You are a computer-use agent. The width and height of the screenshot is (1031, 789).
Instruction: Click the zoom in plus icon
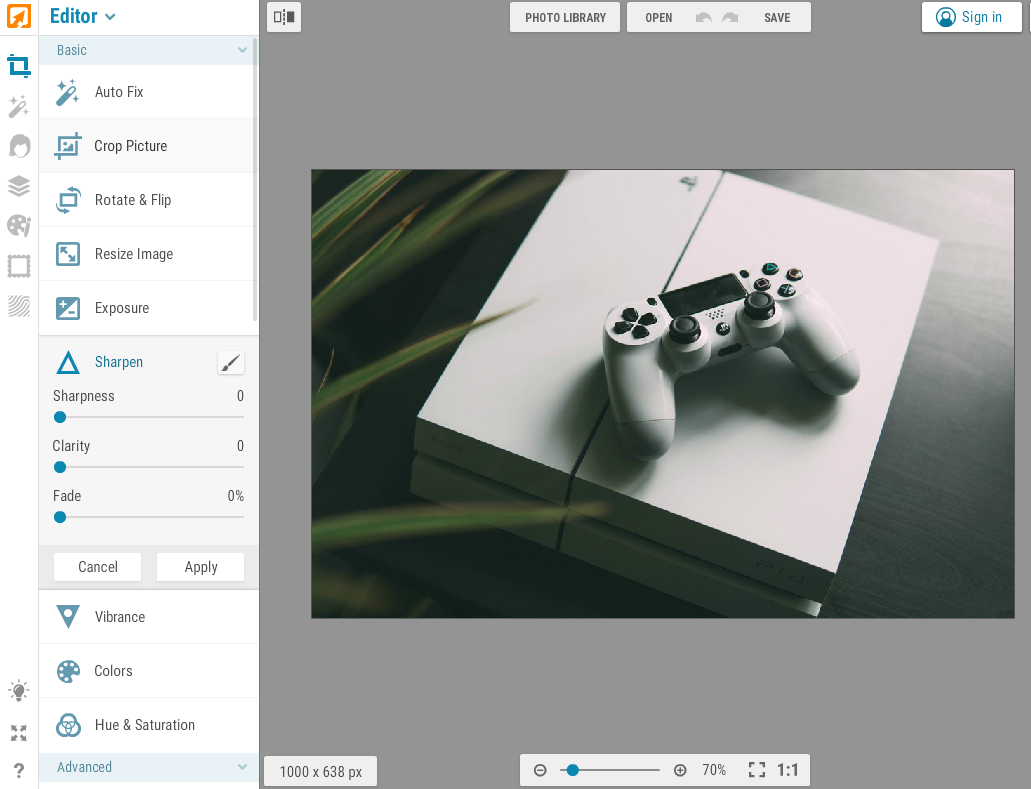pyautogui.click(x=680, y=770)
